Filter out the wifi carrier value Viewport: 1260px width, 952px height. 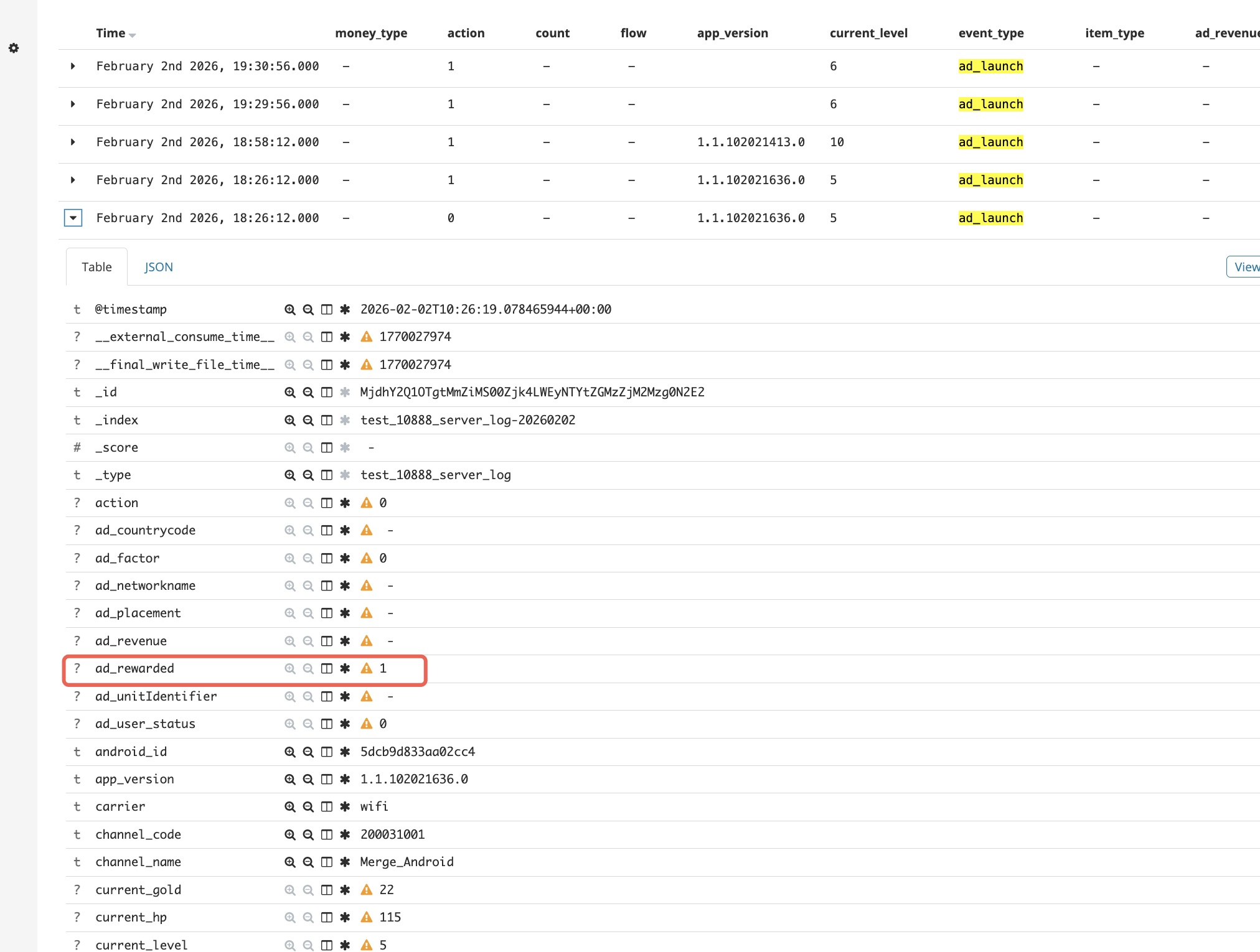308,806
